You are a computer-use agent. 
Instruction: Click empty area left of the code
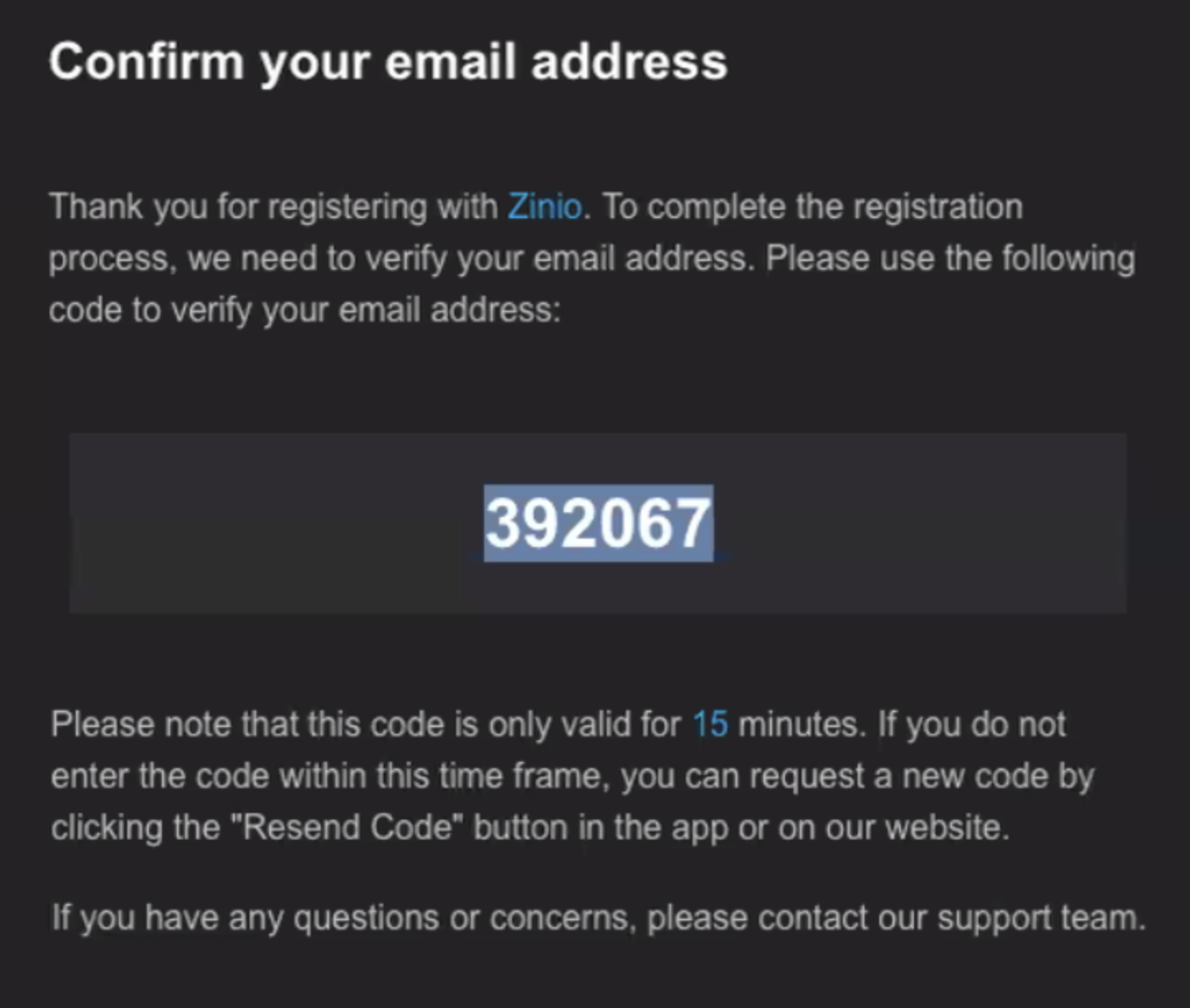[x=273, y=523]
